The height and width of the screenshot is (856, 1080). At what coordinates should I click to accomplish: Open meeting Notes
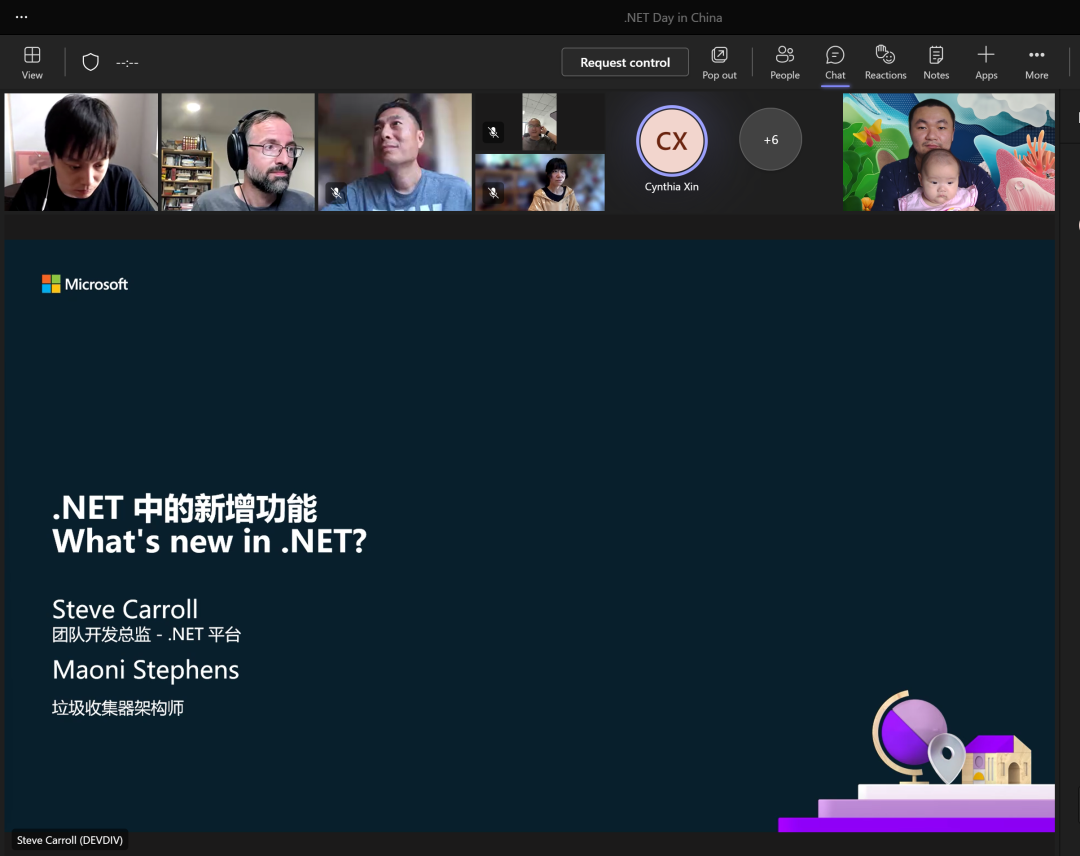point(935,63)
